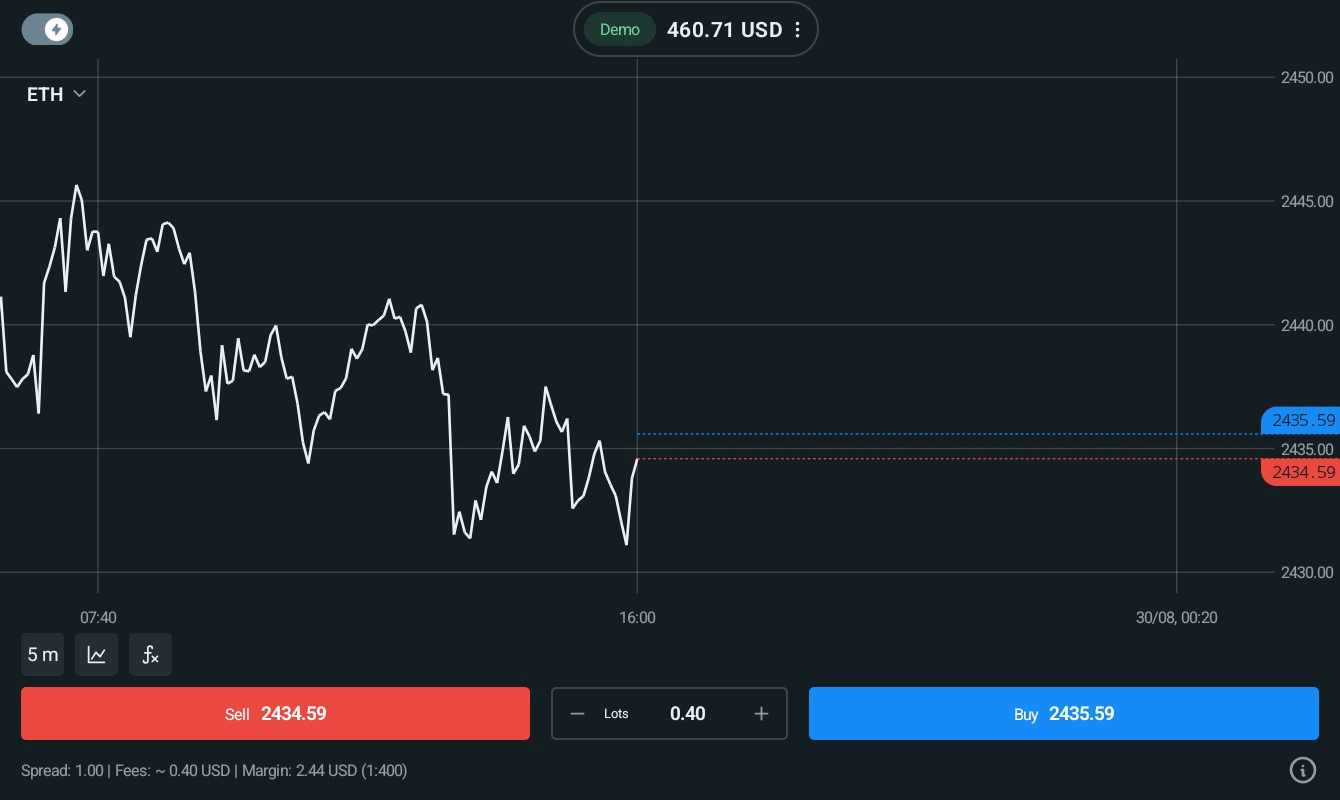Open the info icon at bottom right
This screenshot has width=1340, height=800.
[x=1302, y=769]
